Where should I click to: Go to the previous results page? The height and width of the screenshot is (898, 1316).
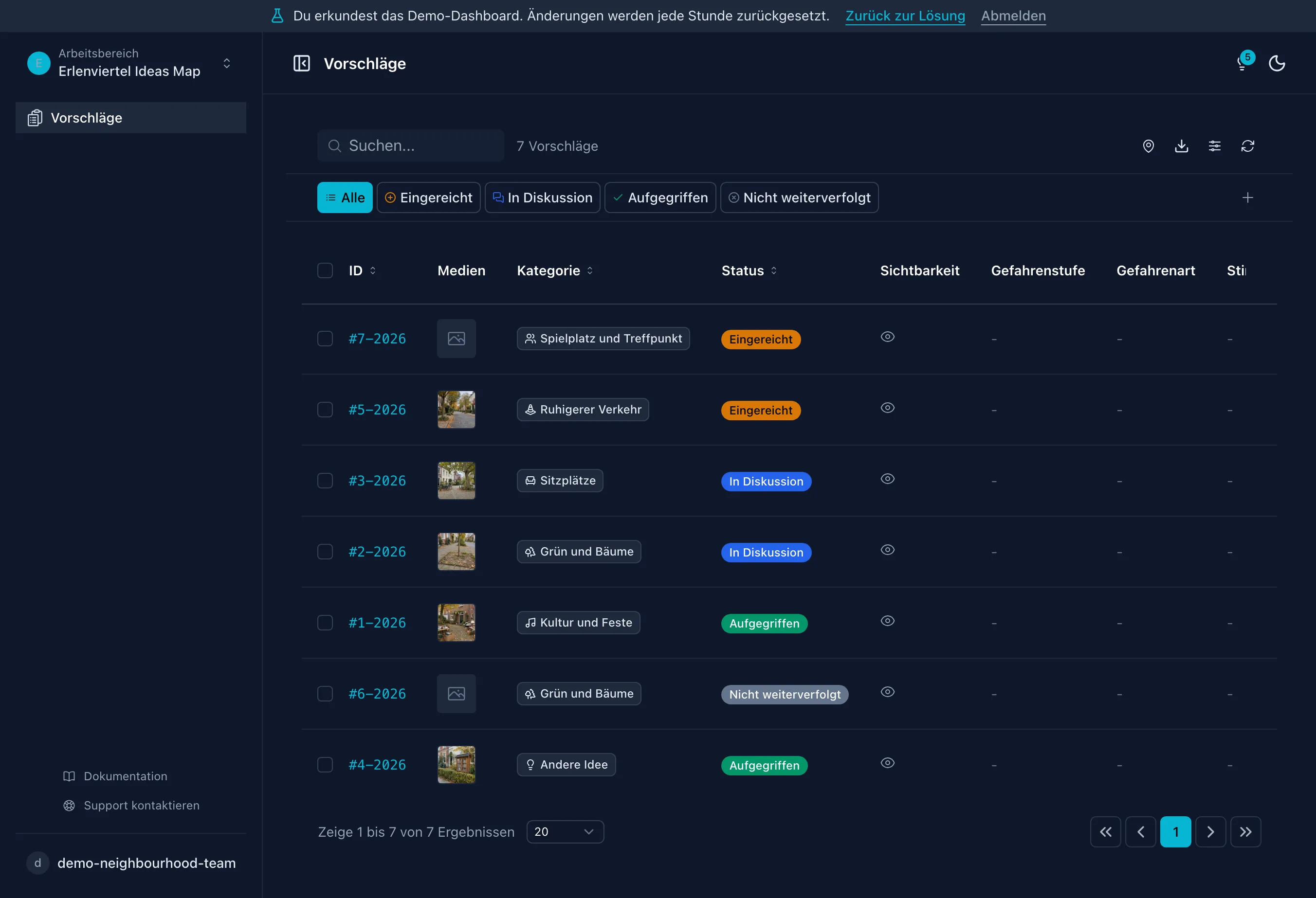coord(1140,832)
